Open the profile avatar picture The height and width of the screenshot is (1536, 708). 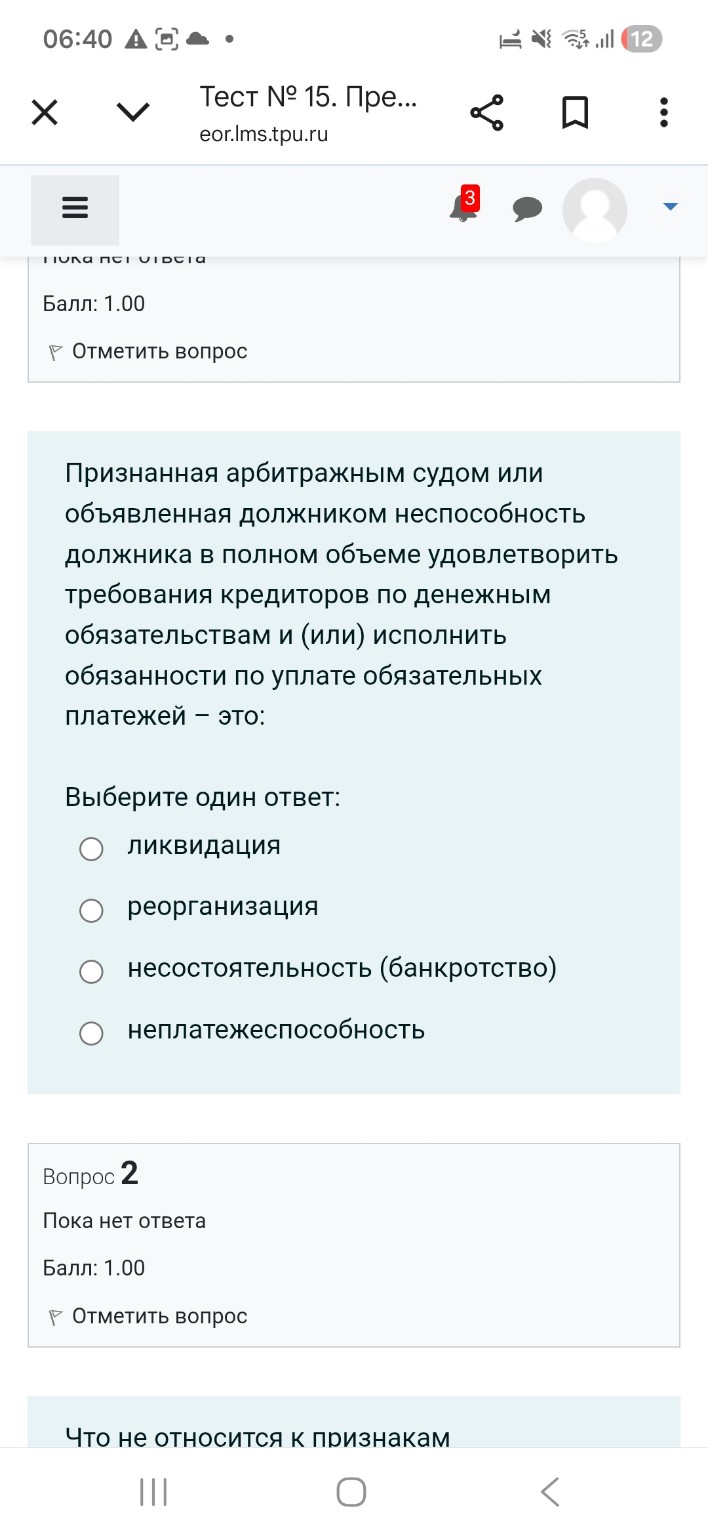[595, 210]
